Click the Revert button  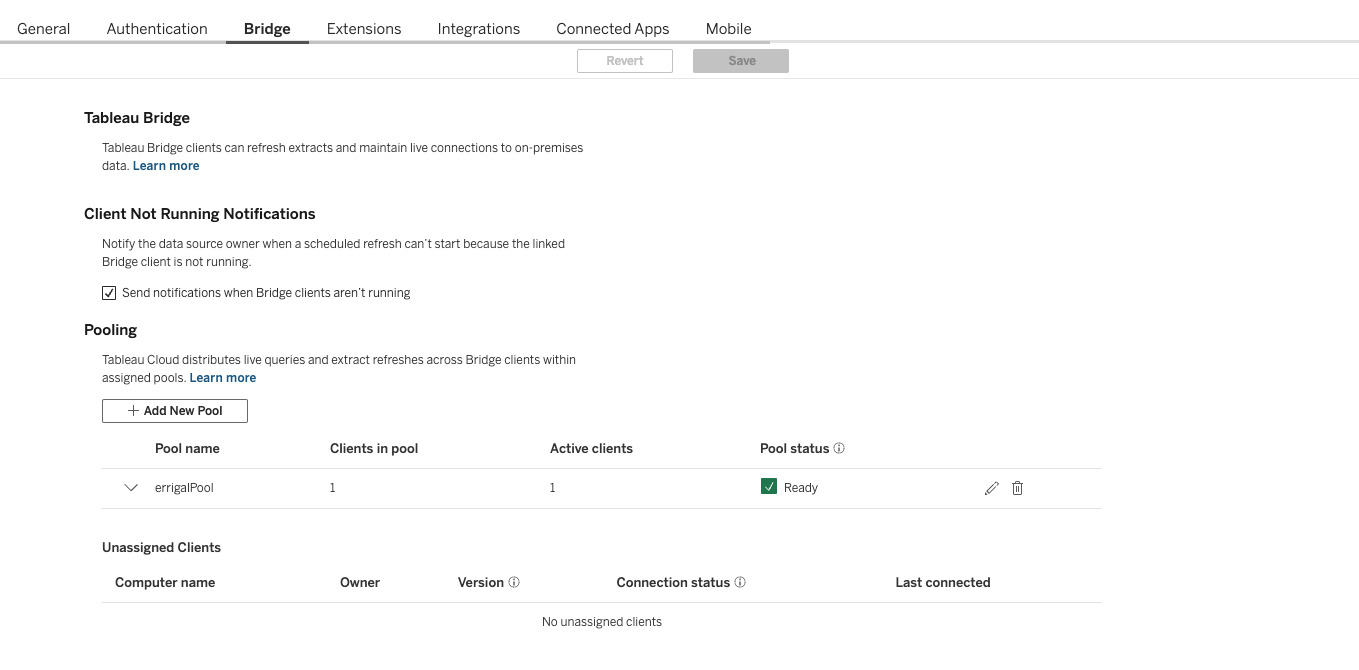pyautogui.click(x=625, y=61)
